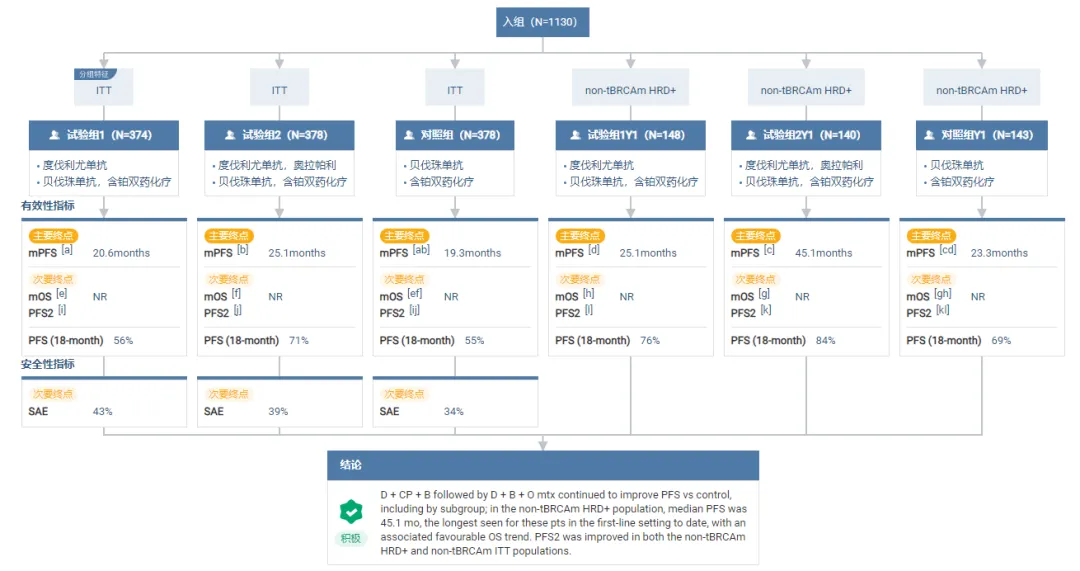
Task: Open footnote [c] beside mPFS 45.1months
Action: [769, 250]
